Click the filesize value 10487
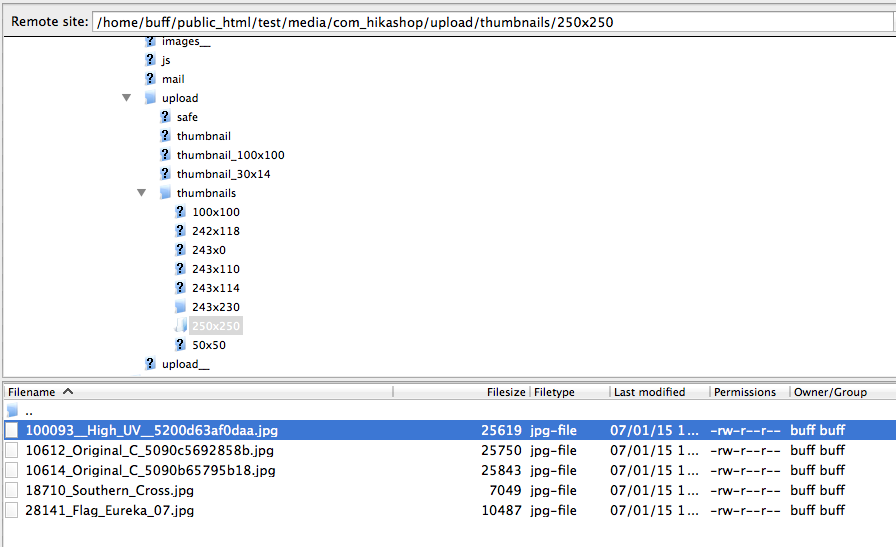The height and width of the screenshot is (547, 896). coord(502,510)
